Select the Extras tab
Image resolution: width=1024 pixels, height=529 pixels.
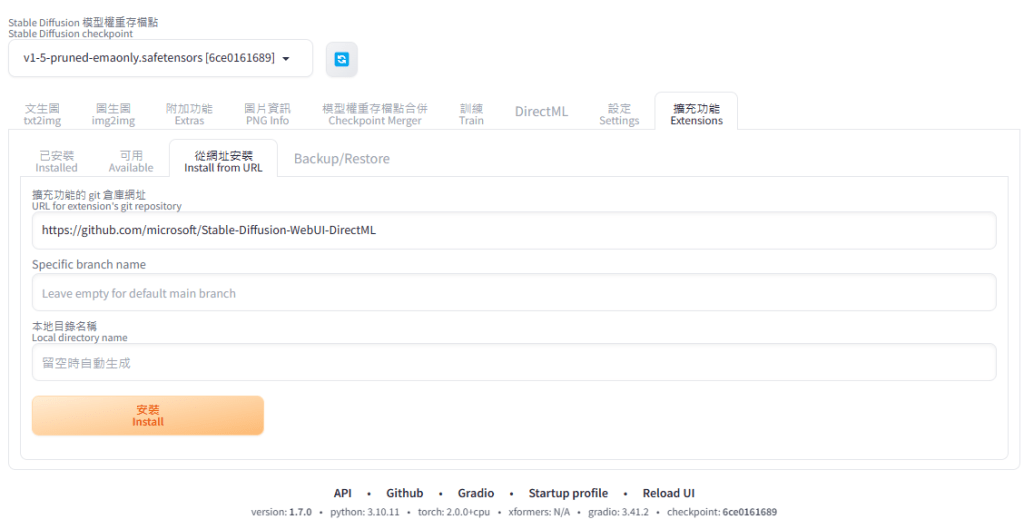tap(189, 114)
